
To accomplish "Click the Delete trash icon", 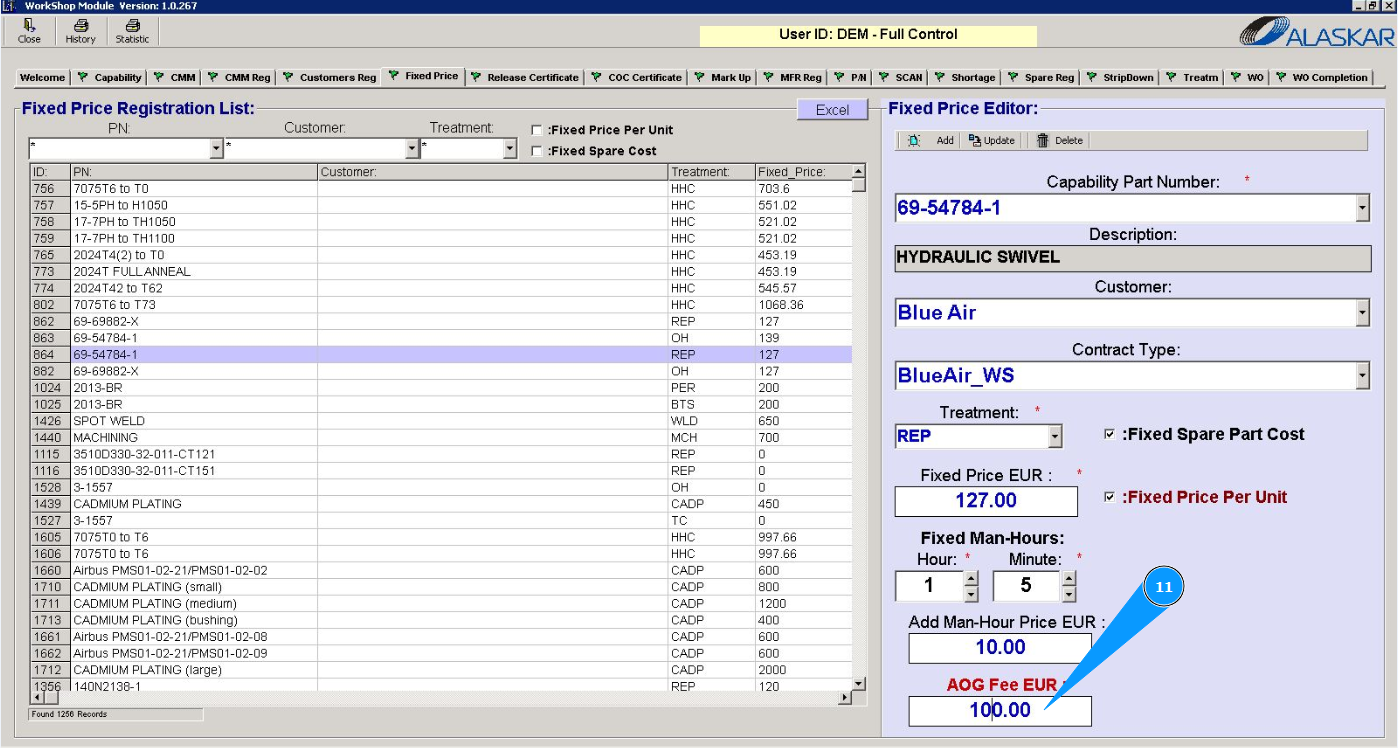I will pos(1043,141).
